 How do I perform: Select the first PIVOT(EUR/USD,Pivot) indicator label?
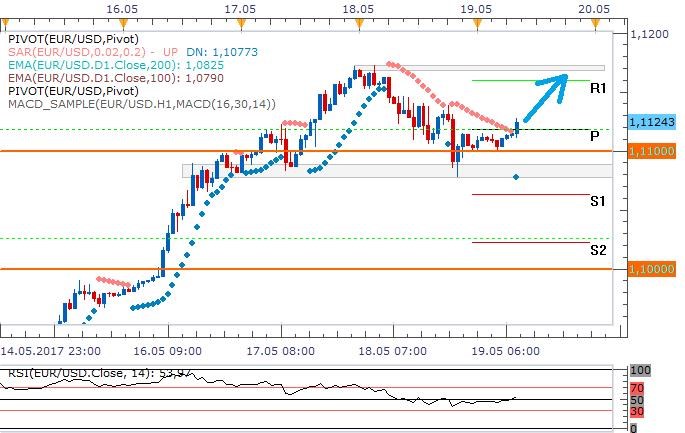click(73, 39)
